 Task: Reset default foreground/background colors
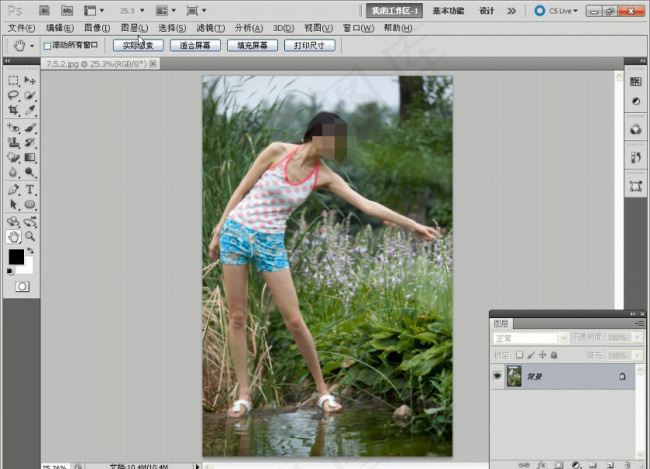pyautogui.click(x=10, y=272)
